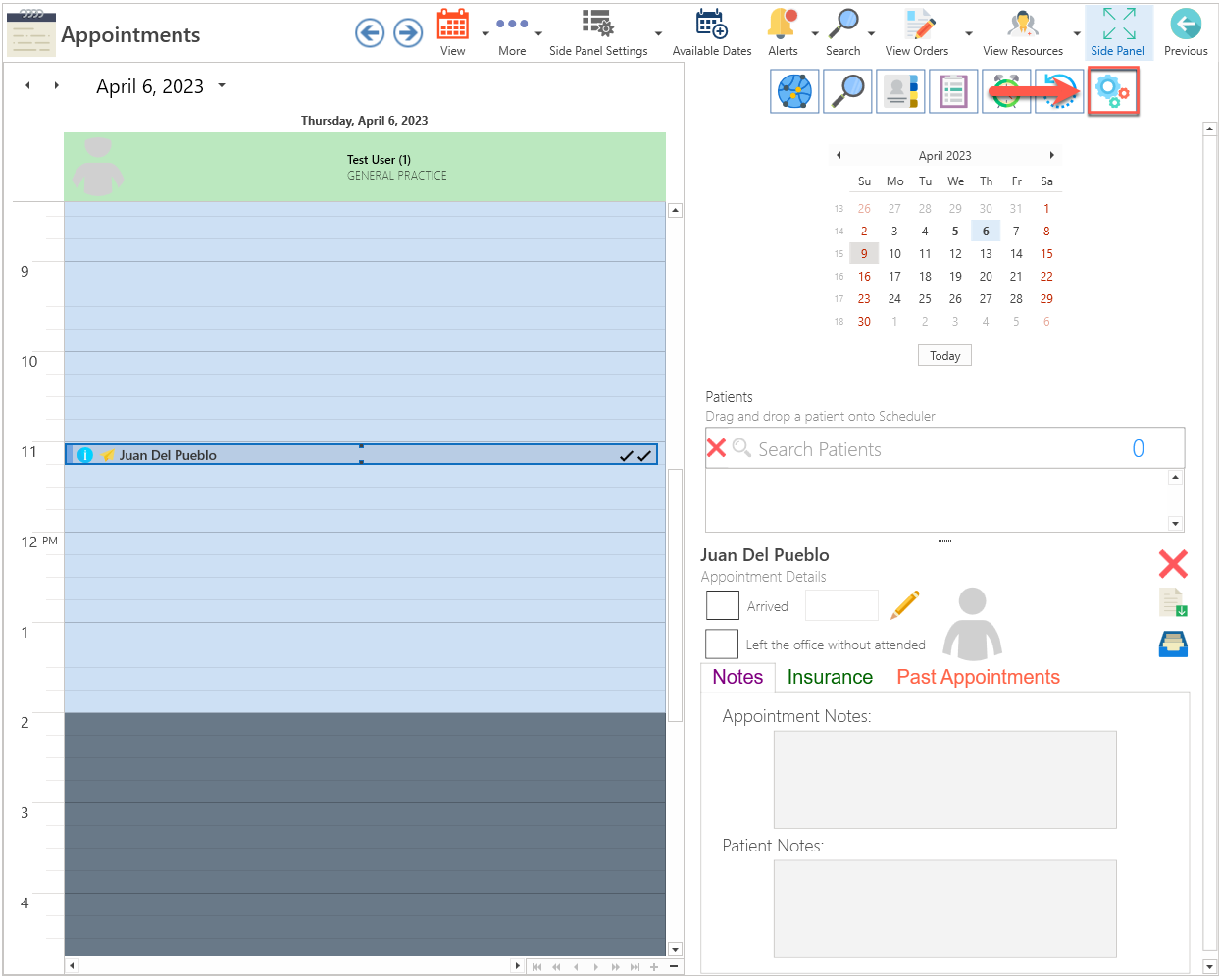Expand the Side Panel Settings dropdown arrow
This screenshot has width=1220, height=980.
658,33
